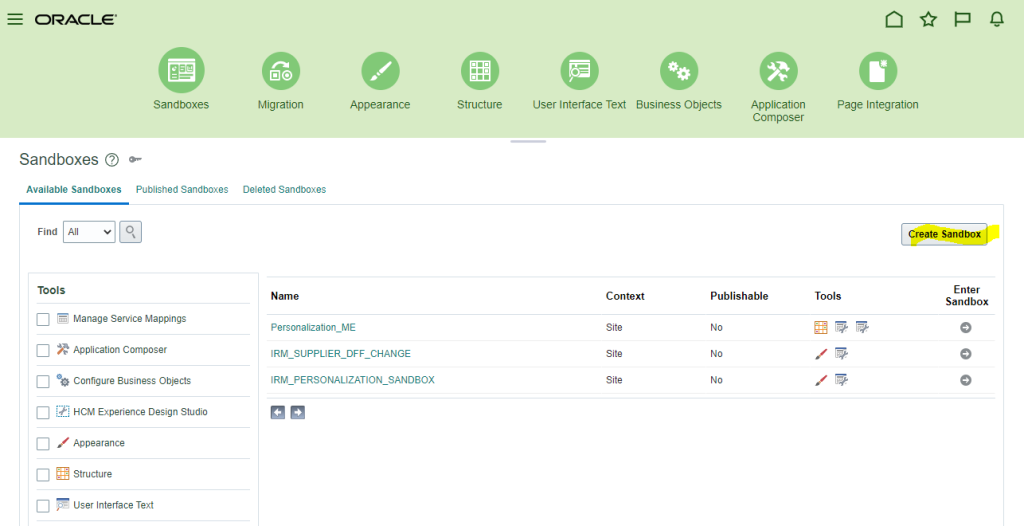Open the Appearance paintbrush circle icon
Screen dimensions: 1024x526
[380, 71]
